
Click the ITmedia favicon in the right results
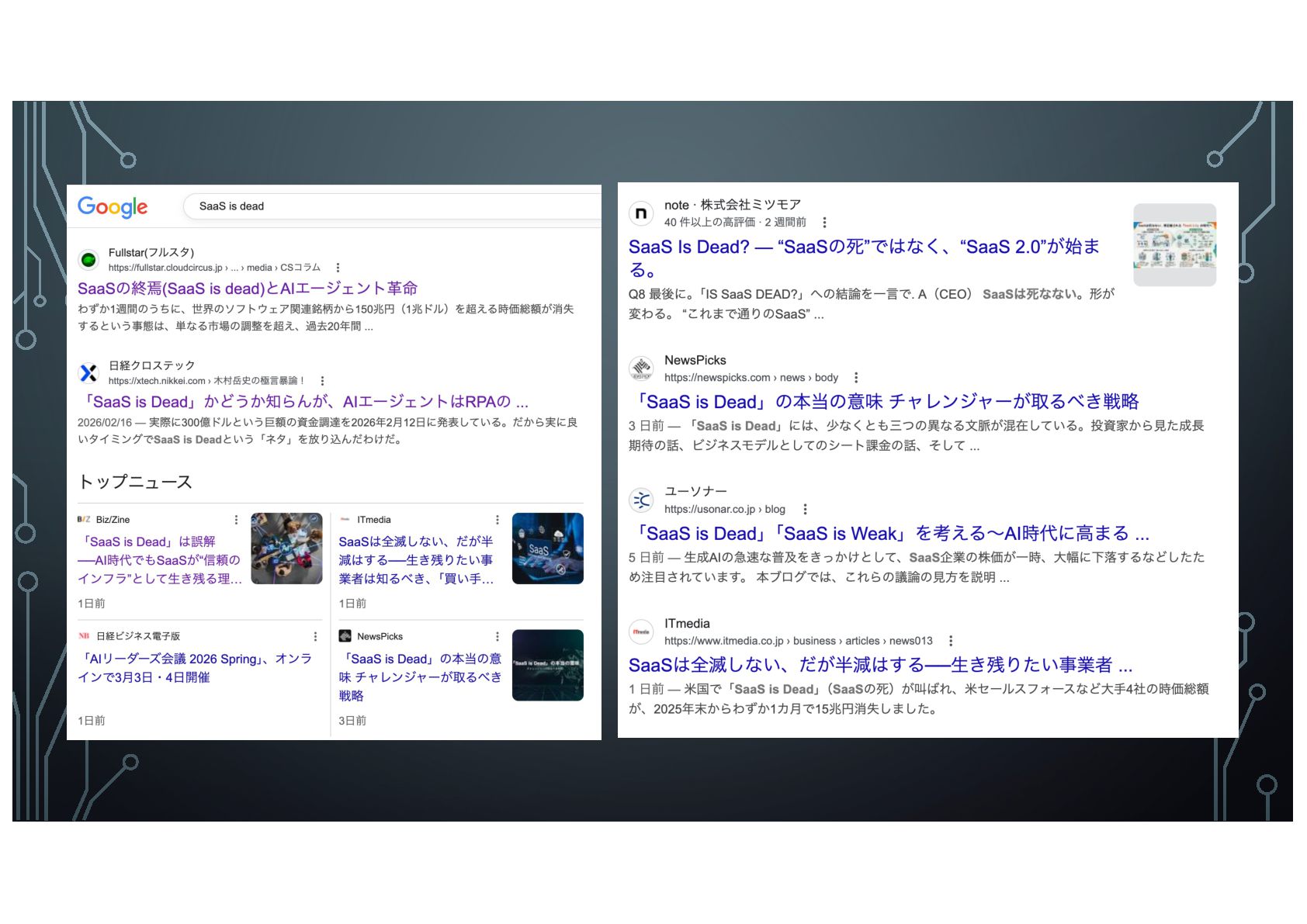[x=641, y=632]
